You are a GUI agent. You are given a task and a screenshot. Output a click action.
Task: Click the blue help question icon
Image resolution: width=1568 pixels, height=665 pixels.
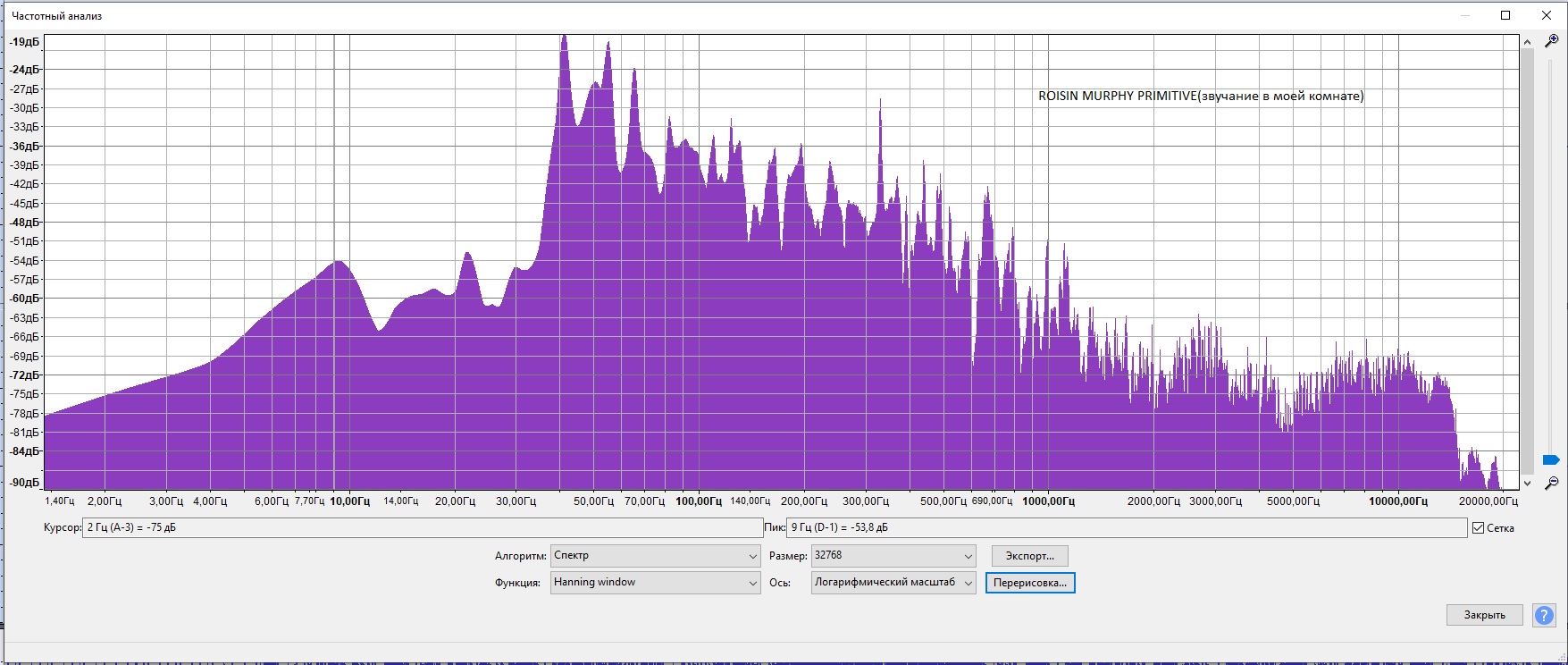[x=1543, y=615]
